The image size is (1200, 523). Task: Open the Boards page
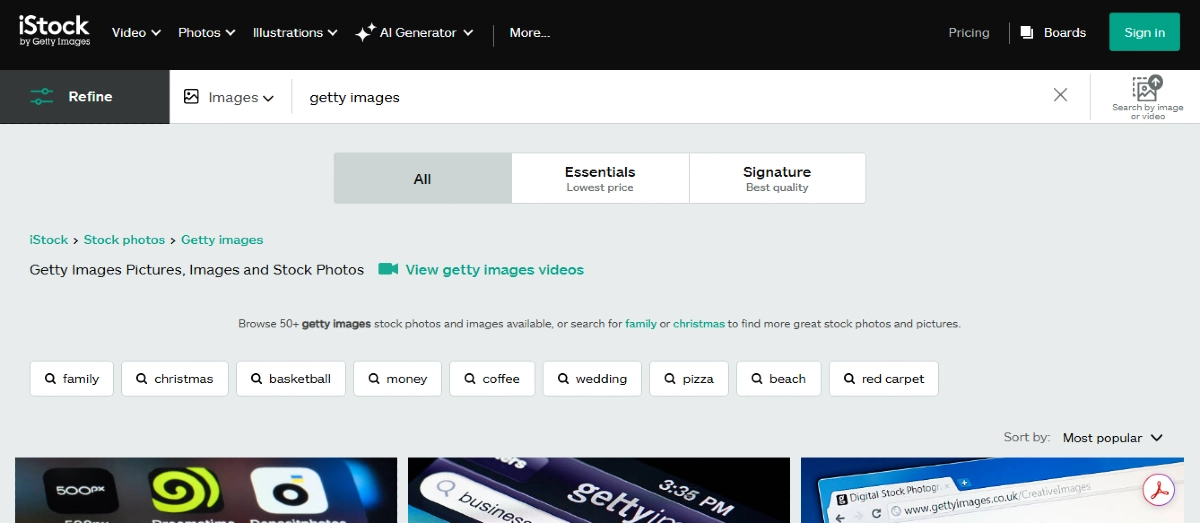(x=1053, y=32)
